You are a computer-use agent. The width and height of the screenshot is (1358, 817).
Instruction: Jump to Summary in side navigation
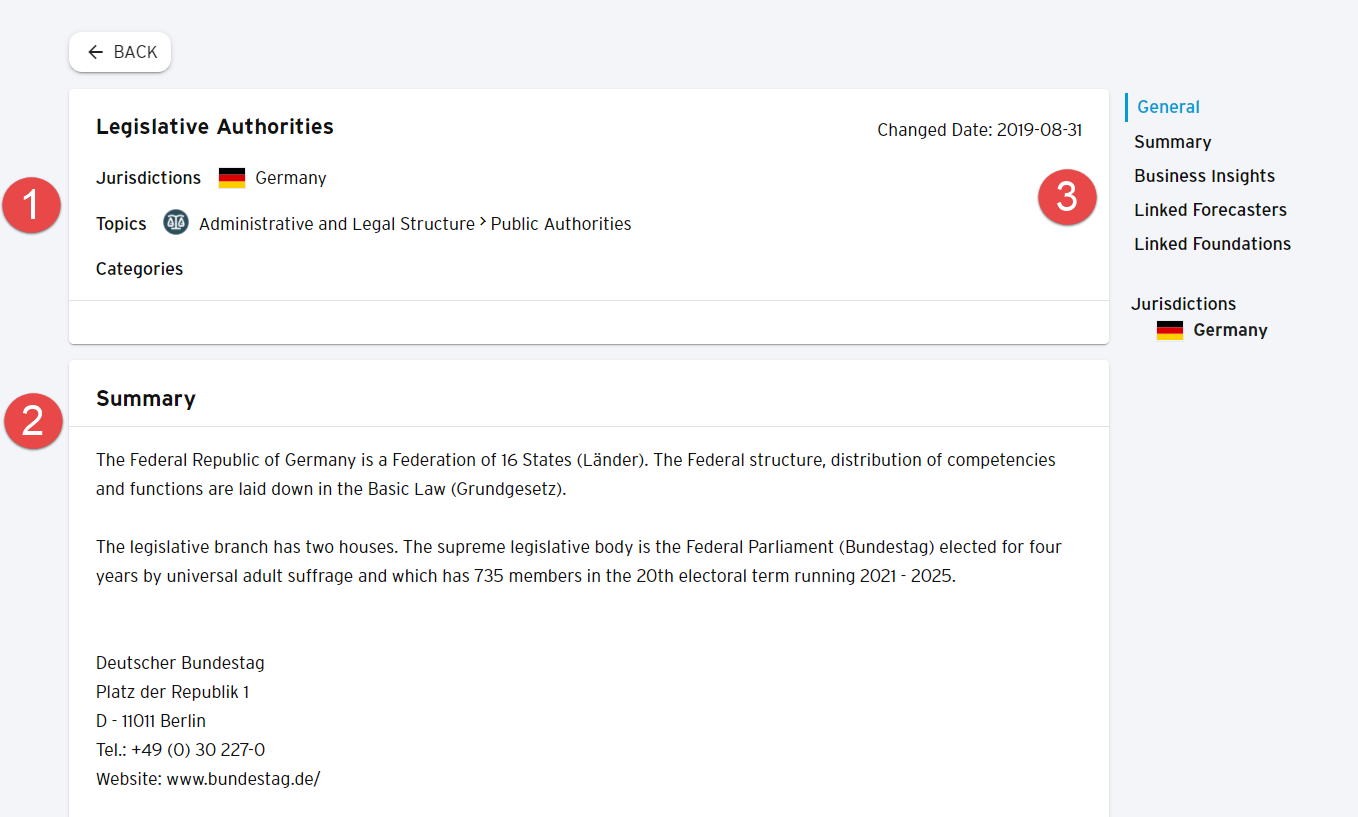pos(1172,142)
